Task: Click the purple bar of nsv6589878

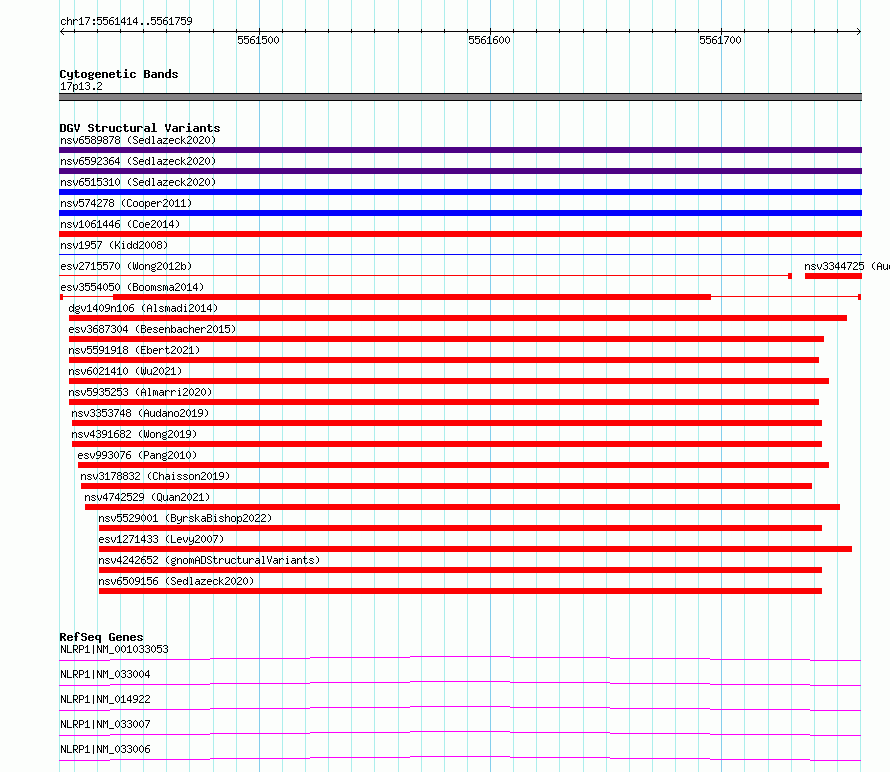Action: (x=460, y=150)
